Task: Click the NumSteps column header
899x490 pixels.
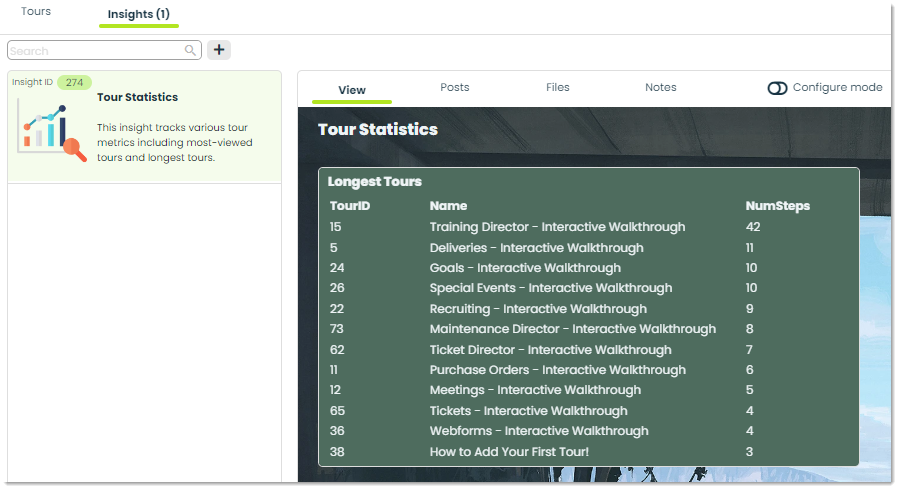Action: (x=777, y=206)
